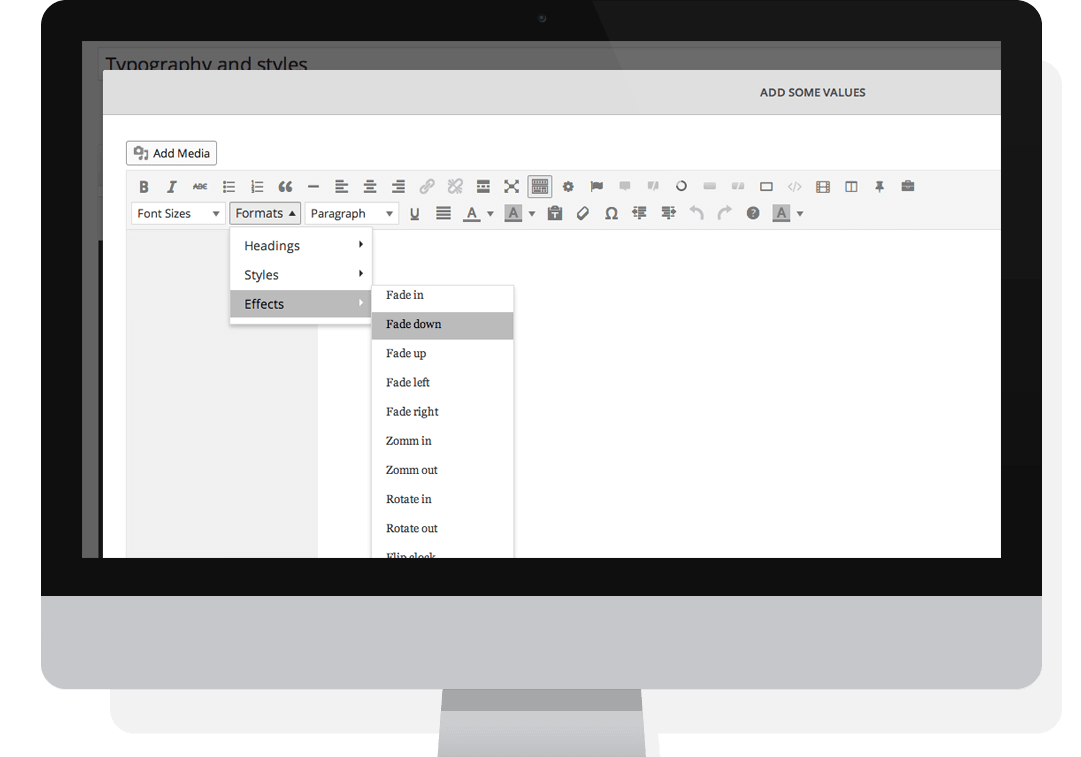Open the Font Sizes dropdown

[x=178, y=214]
